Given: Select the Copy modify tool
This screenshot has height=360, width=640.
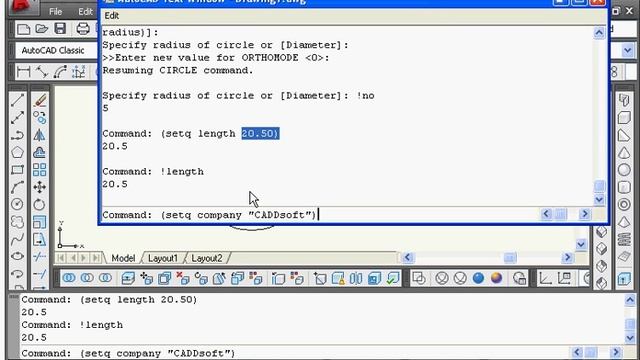Looking at the screenshot, I should point(40,118).
